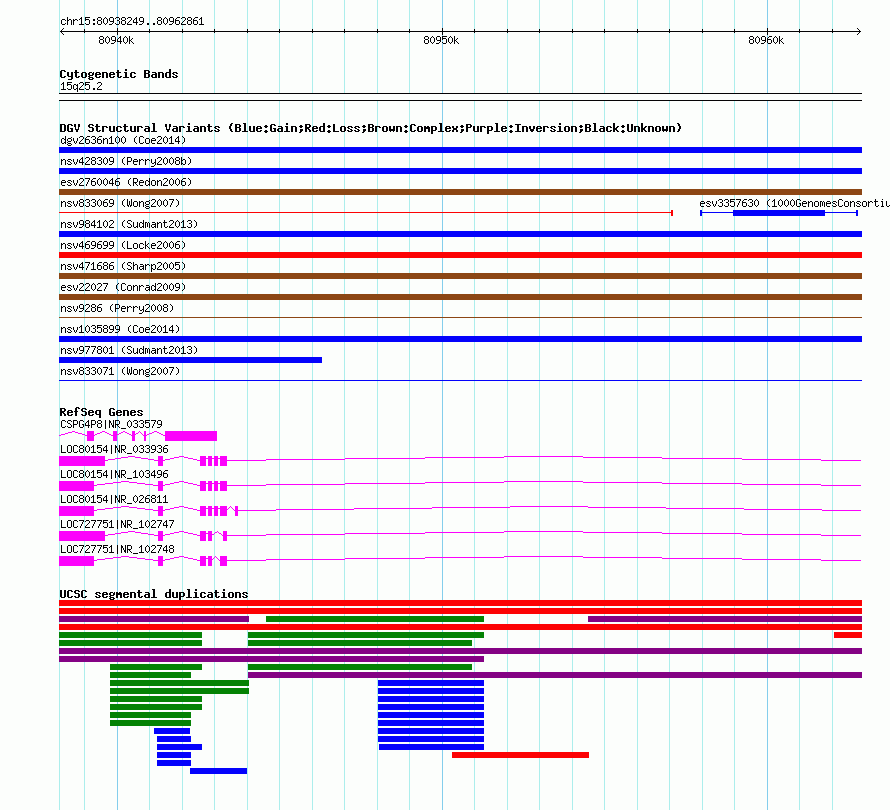The height and width of the screenshot is (810, 890).
Task: Click the nsv977801 (Sudmant2013) label
Action: tap(129, 350)
